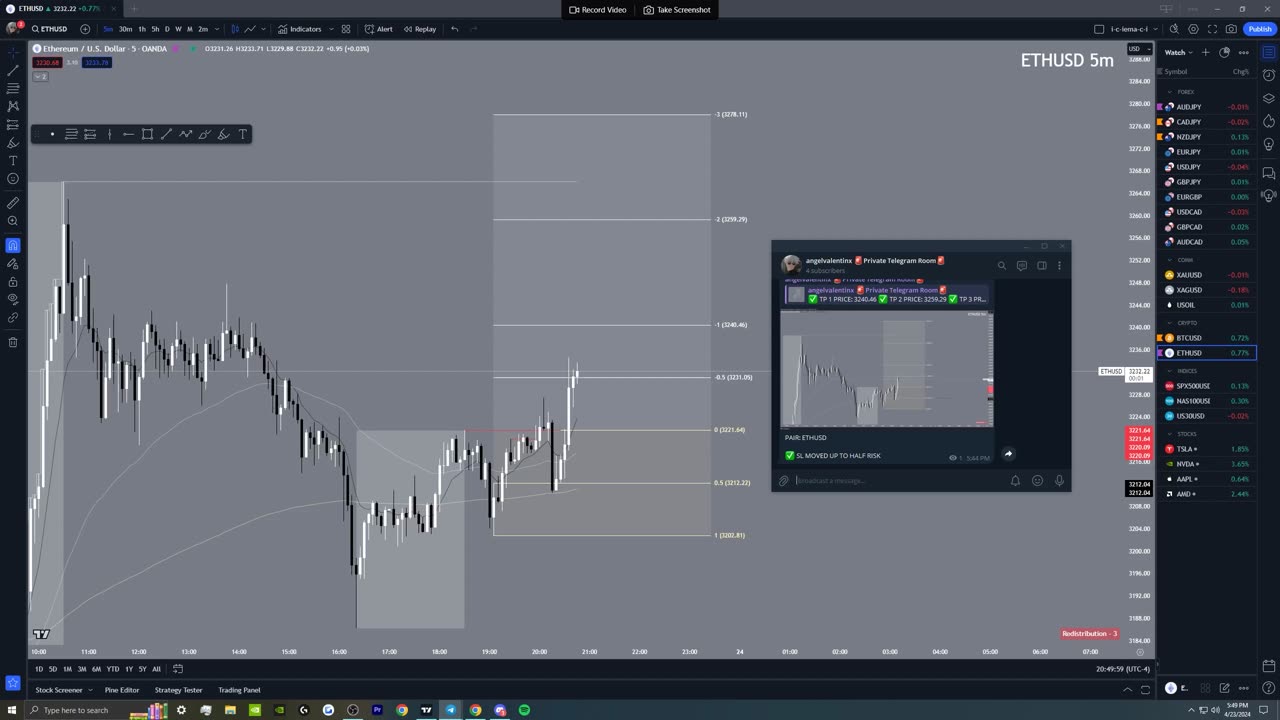Select BTCUSD in the watchlist

[1207, 338]
